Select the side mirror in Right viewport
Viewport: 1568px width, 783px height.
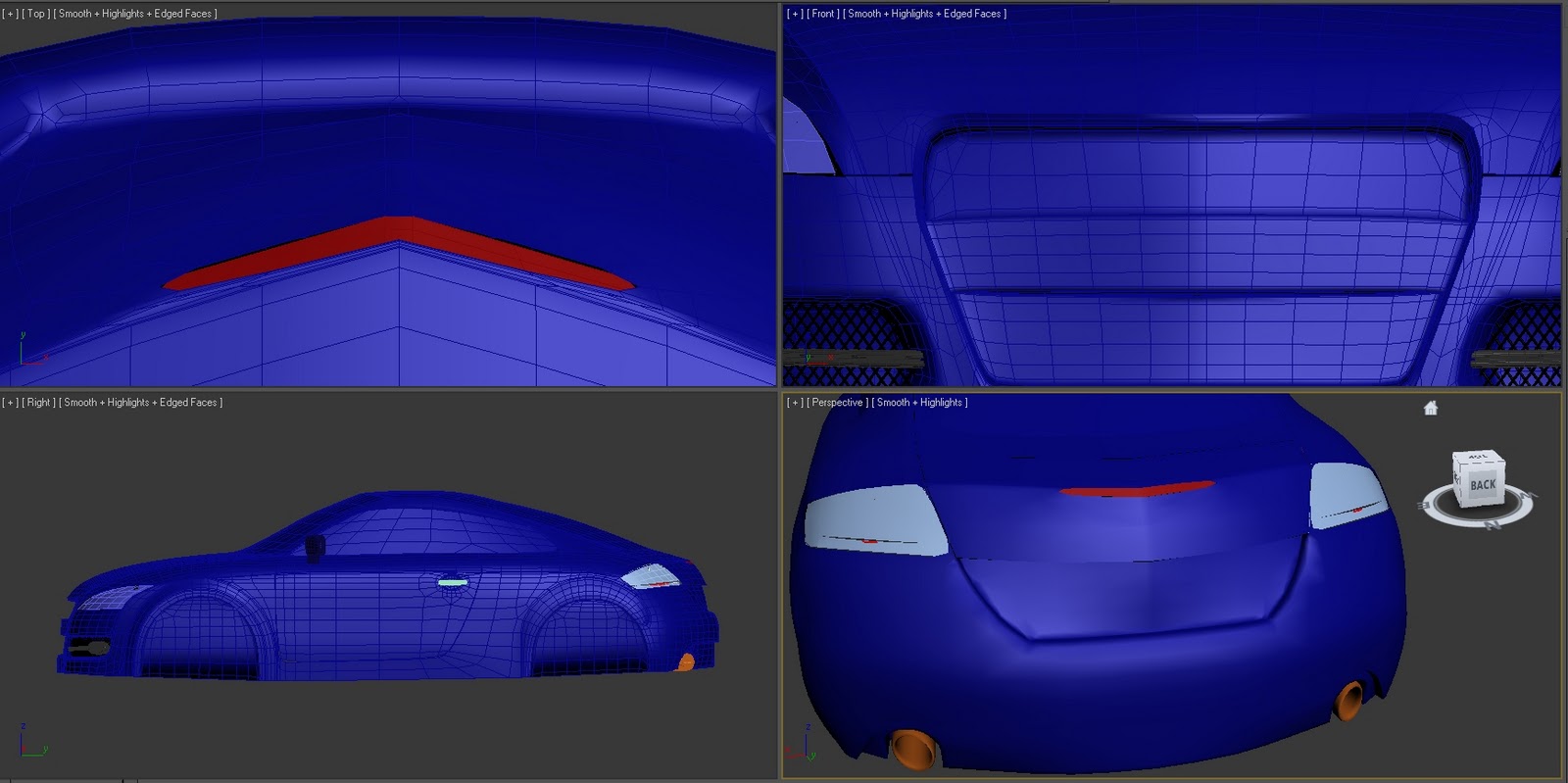pos(315,548)
